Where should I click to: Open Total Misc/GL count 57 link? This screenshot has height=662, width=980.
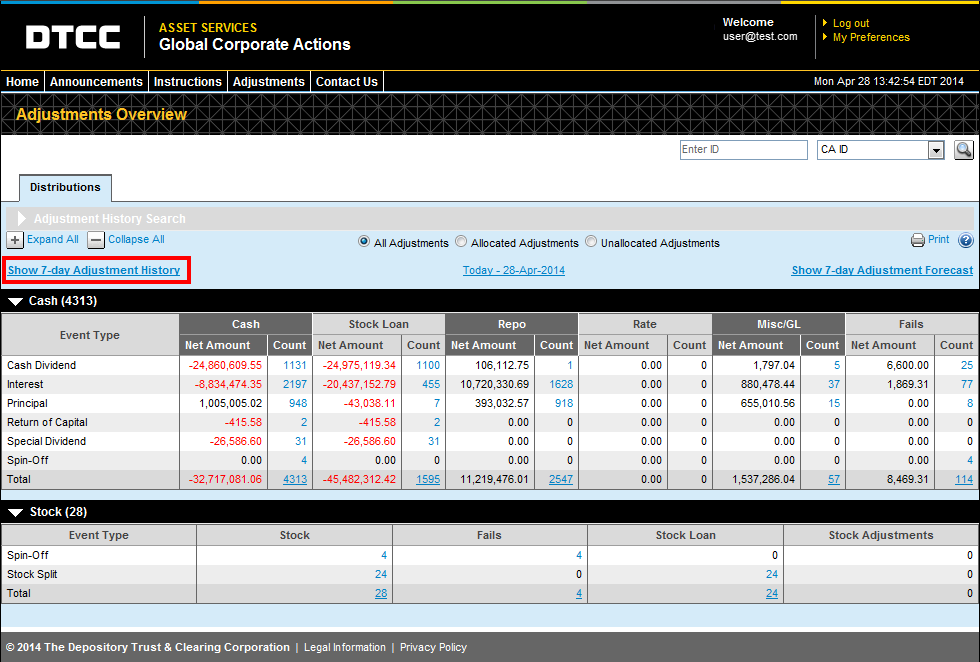(x=834, y=479)
